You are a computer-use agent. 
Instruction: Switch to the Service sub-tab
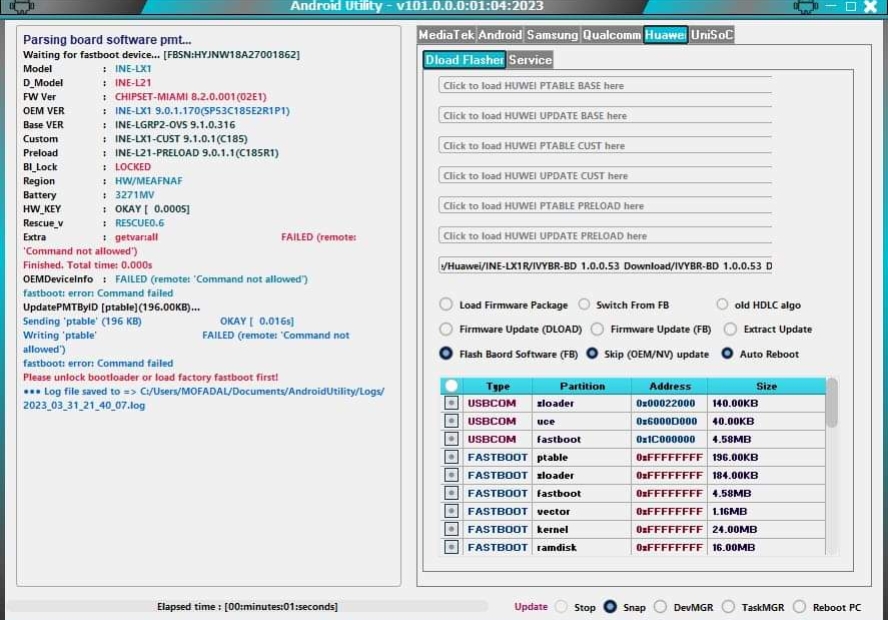[530, 60]
